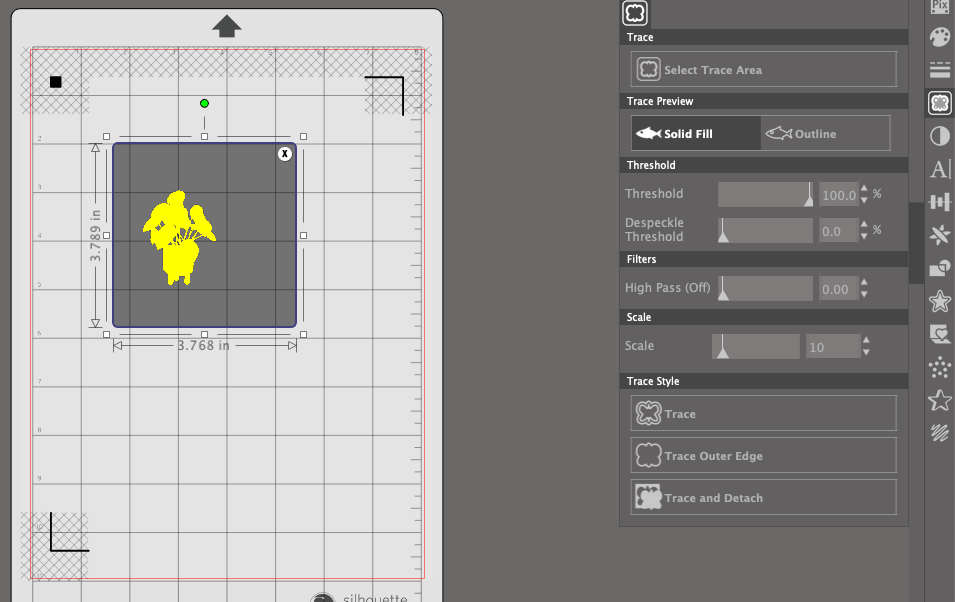Switch trace preview to Solid Fill
Image resolution: width=955 pixels, height=602 pixels.
[696, 133]
